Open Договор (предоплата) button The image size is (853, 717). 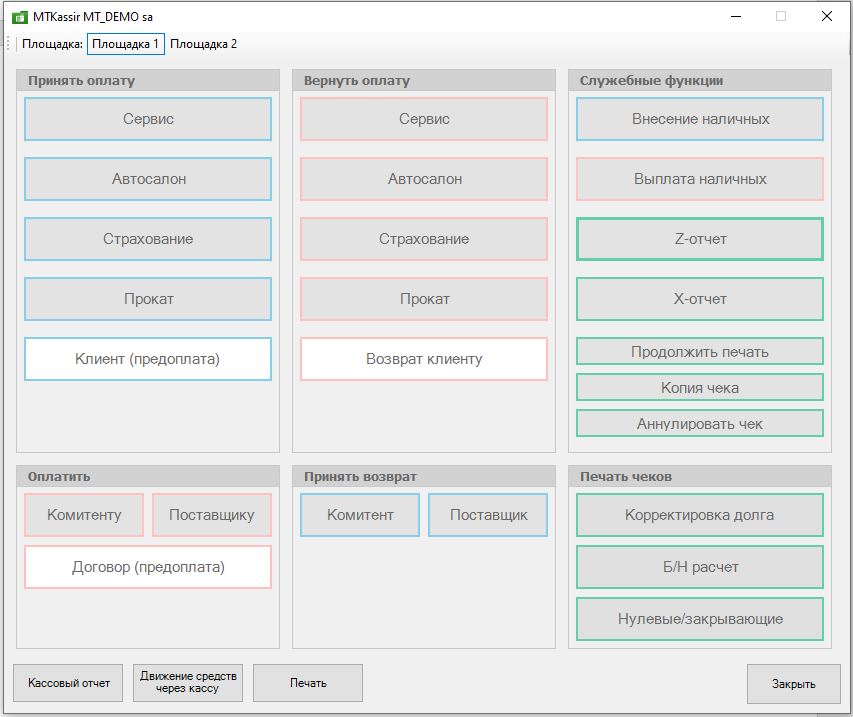coord(148,567)
